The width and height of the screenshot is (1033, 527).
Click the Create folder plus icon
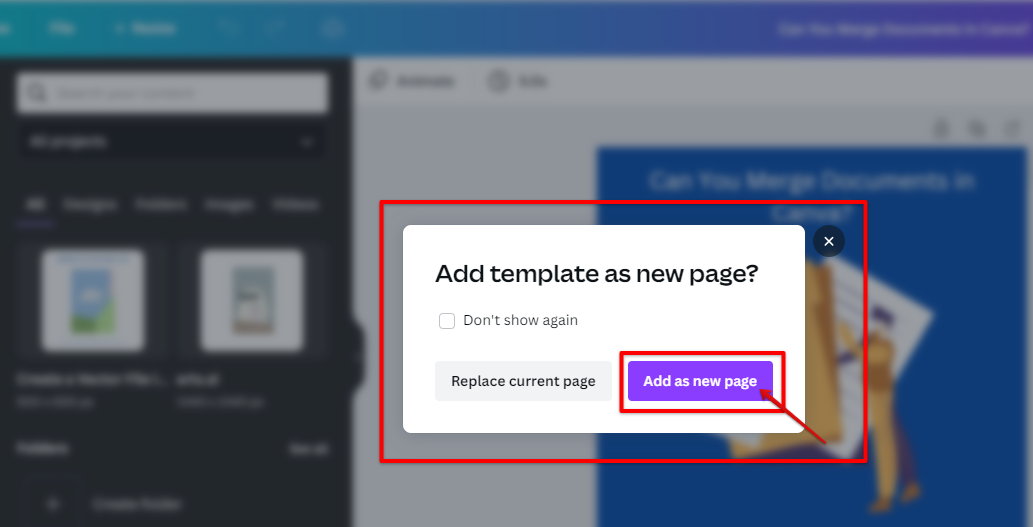point(53,504)
